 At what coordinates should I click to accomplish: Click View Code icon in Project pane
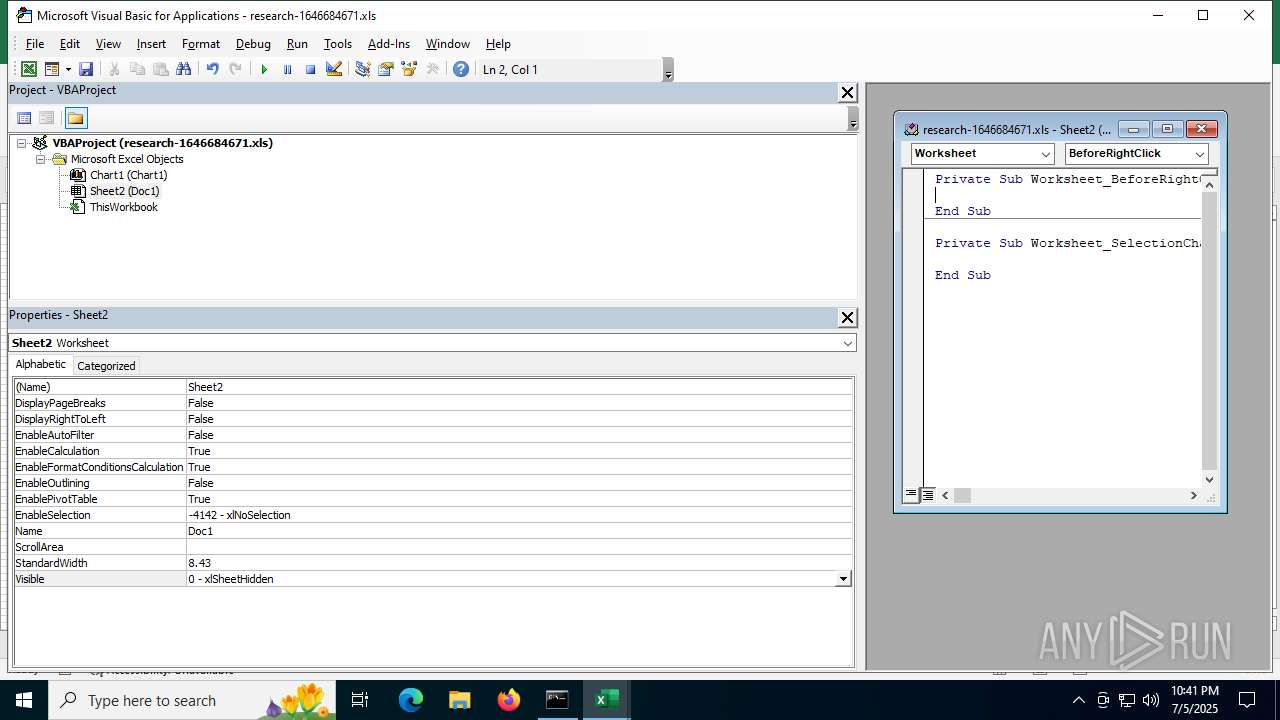tap(25, 118)
